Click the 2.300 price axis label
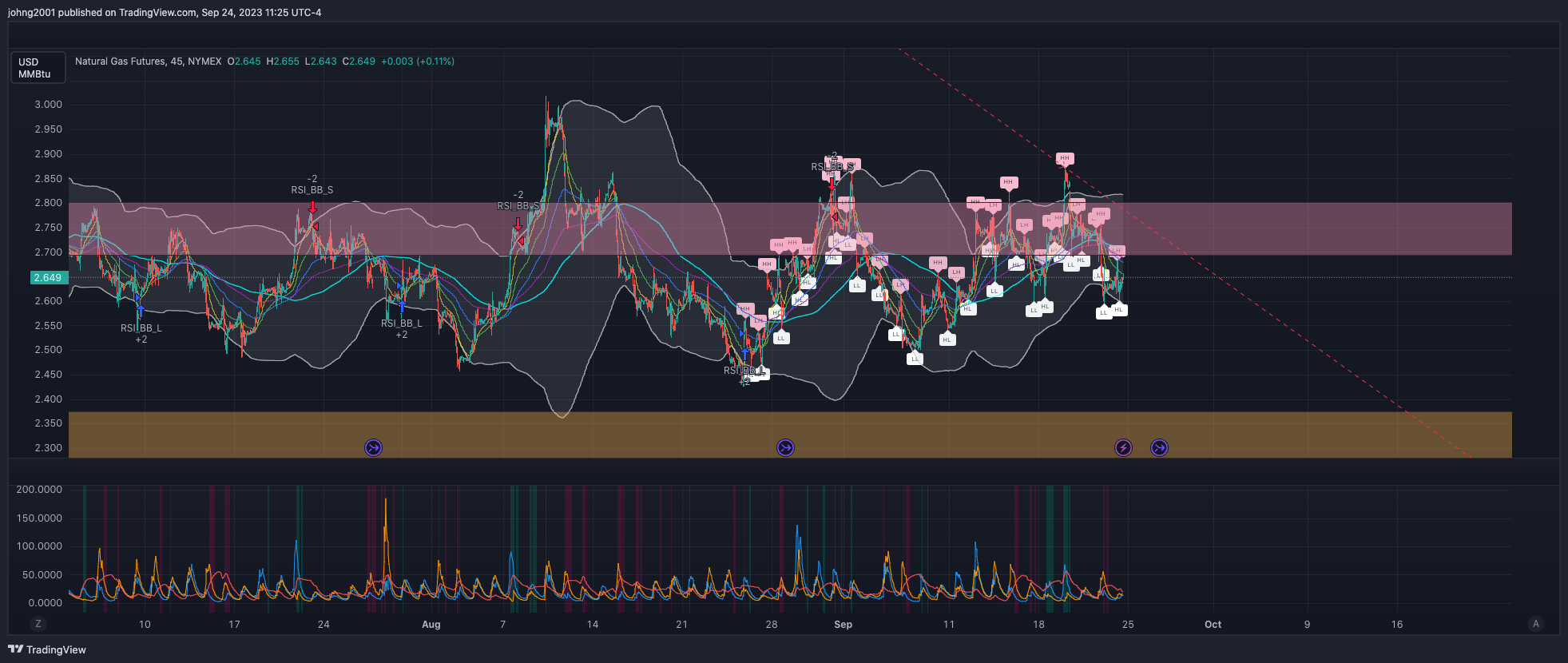 point(48,448)
